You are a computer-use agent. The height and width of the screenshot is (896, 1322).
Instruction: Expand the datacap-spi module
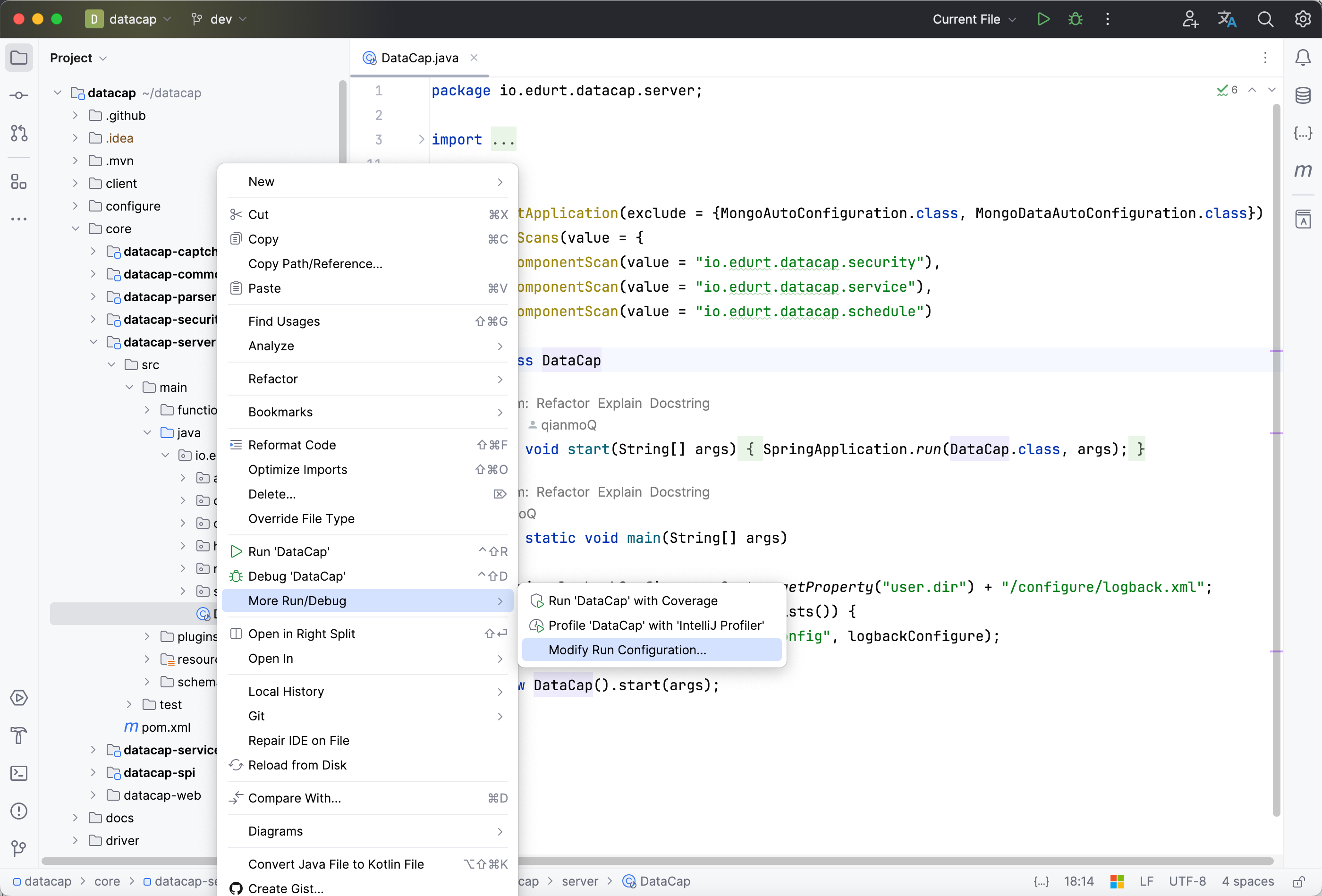(93, 772)
